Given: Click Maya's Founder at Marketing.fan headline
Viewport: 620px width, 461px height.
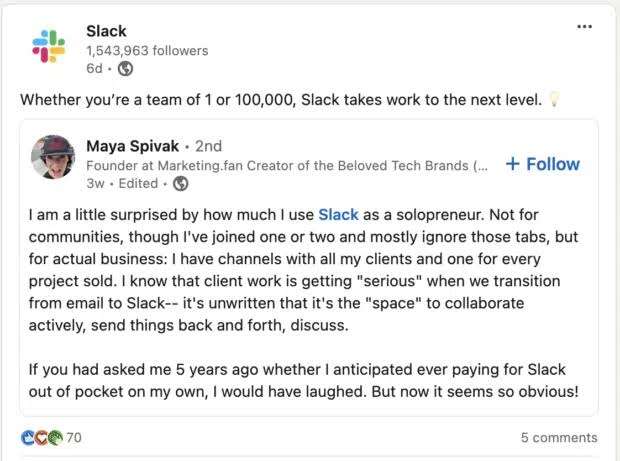Looking at the screenshot, I should pos(287,165).
